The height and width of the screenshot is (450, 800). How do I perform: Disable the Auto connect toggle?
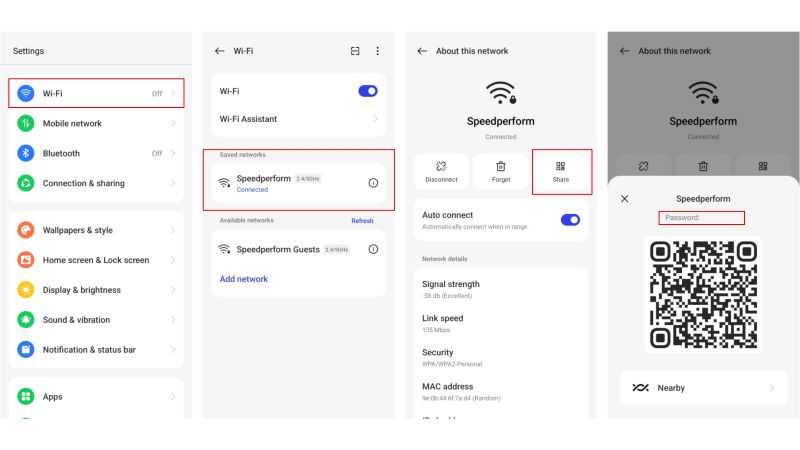(570, 220)
